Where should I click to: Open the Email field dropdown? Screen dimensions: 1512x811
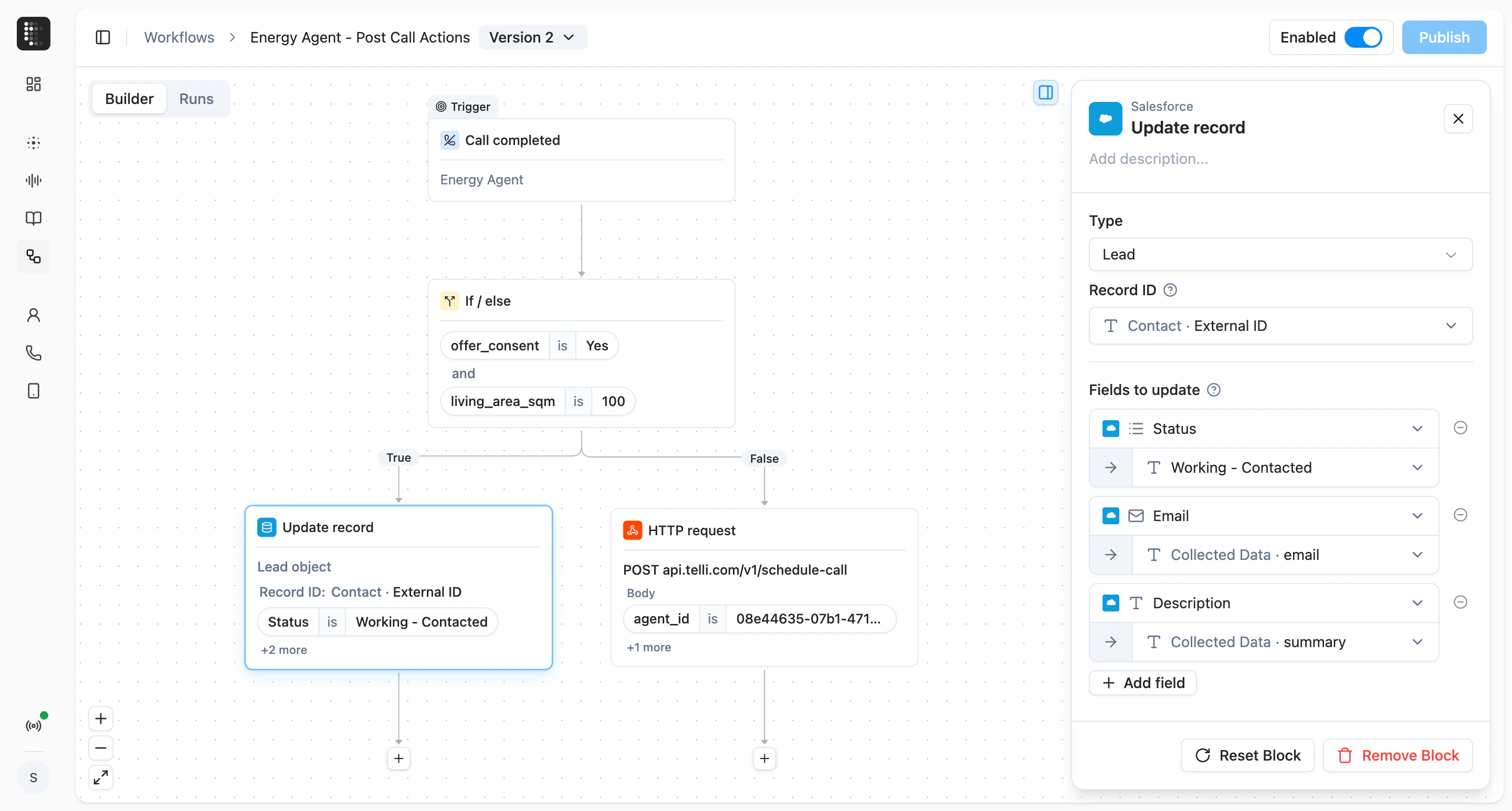[1264, 516]
